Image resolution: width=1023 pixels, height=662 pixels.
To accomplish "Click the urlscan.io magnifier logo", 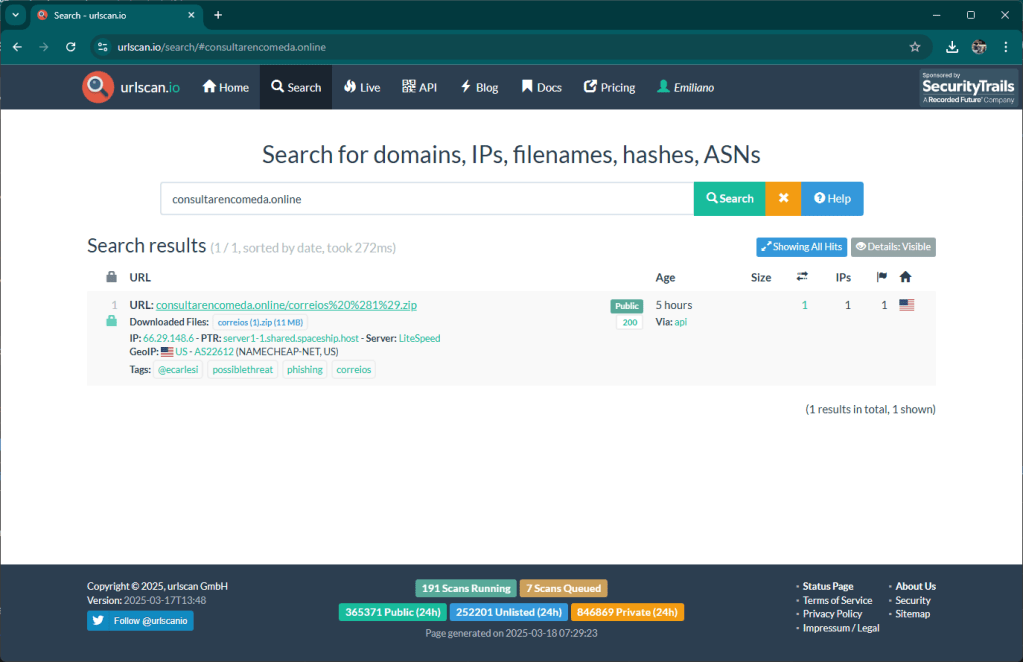I will coord(98,87).
